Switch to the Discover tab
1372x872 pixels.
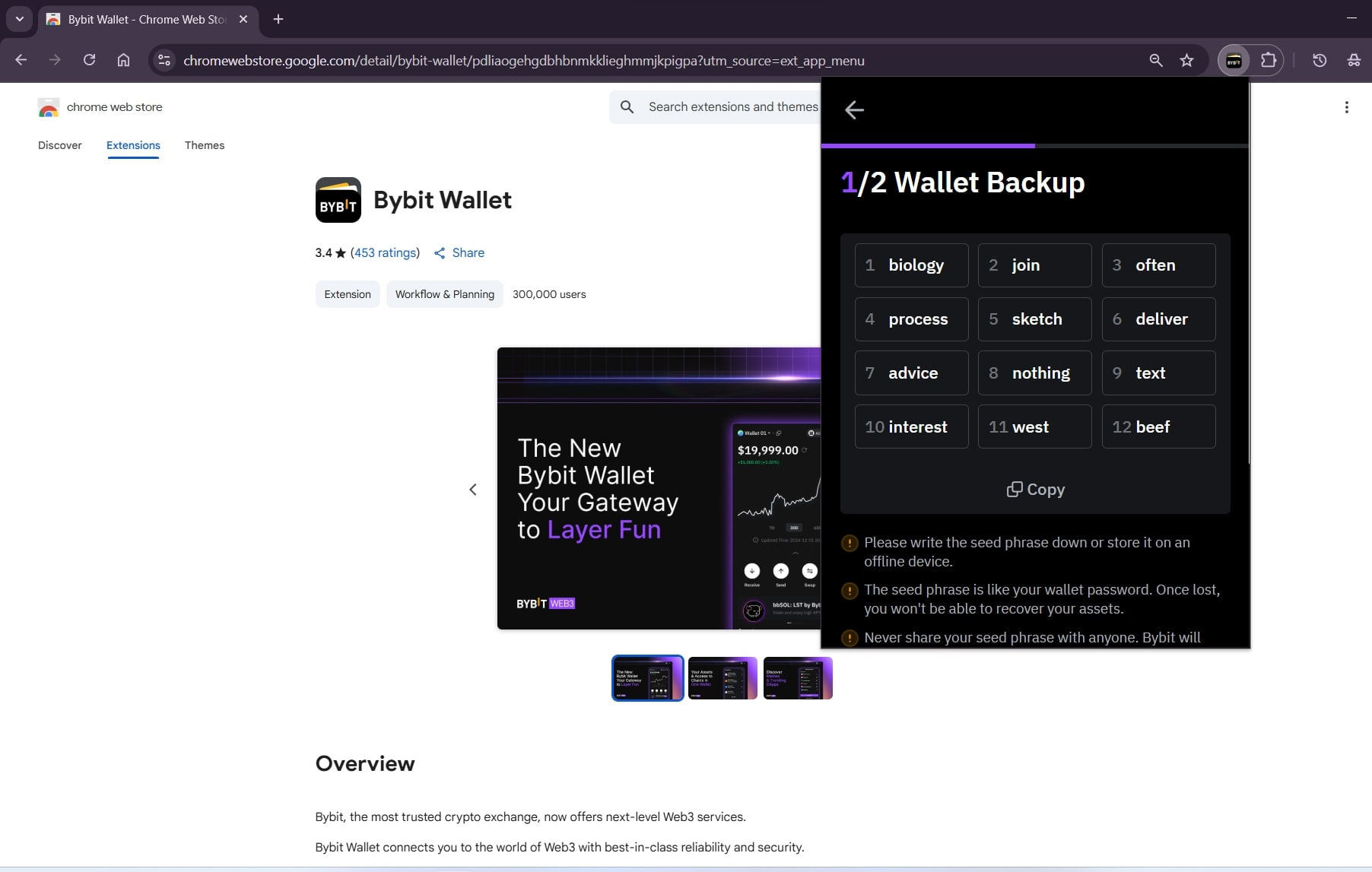(60, 145)
